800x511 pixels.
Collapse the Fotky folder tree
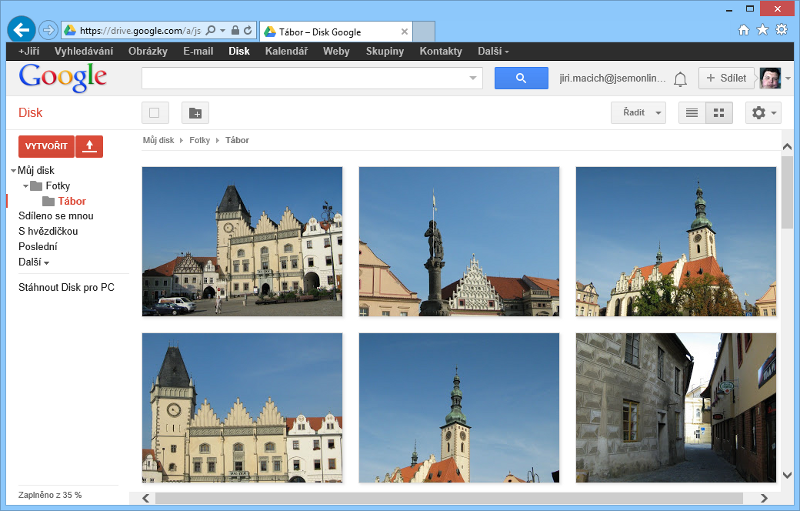(x=27, y=186)
